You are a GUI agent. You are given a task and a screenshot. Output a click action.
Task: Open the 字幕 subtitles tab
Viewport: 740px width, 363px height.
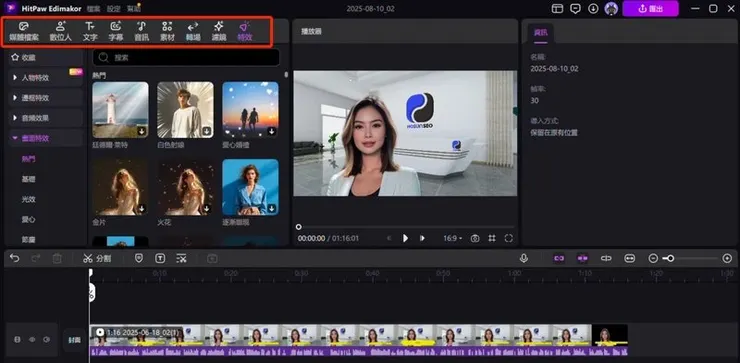tap(116, 32)
